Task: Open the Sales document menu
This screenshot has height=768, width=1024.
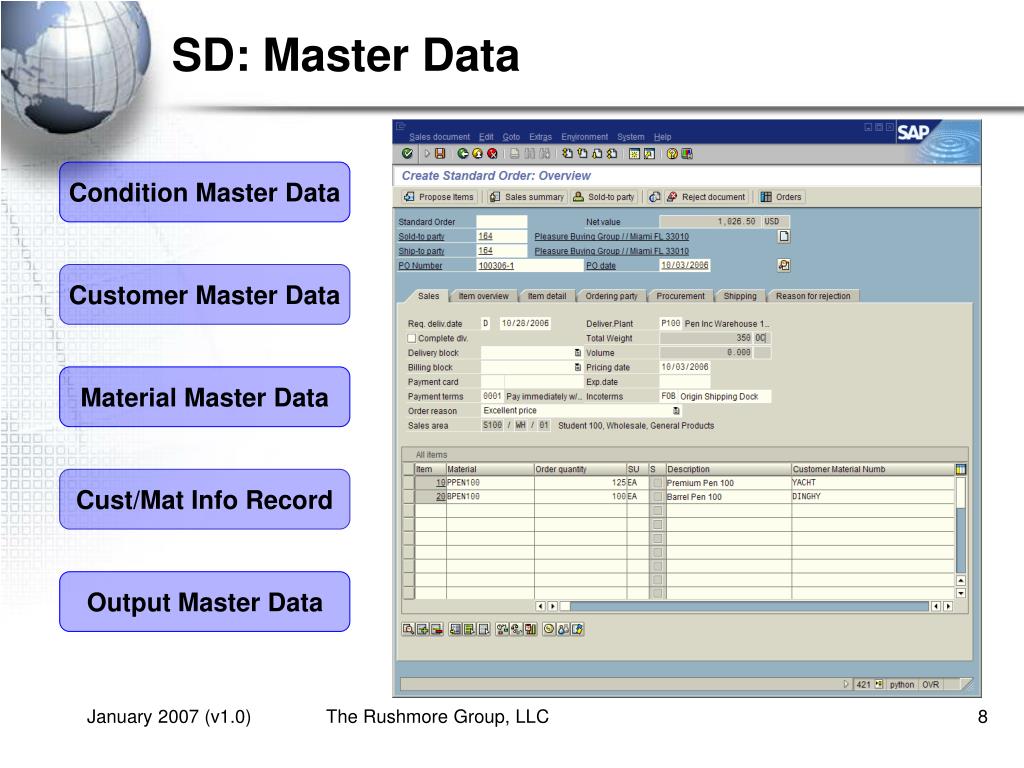Action: (x=440, y=136)
